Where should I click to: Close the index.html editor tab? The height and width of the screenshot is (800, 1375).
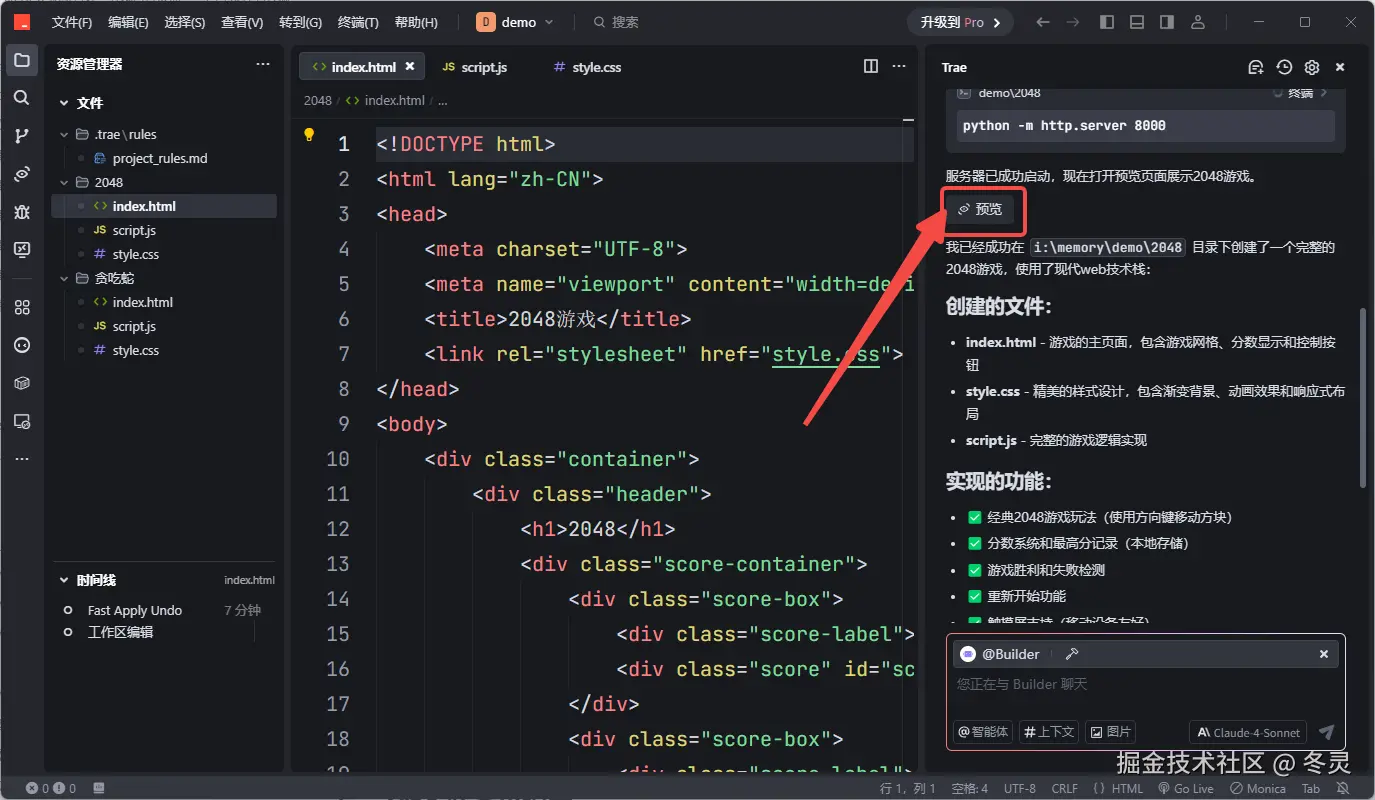point(410,67)
